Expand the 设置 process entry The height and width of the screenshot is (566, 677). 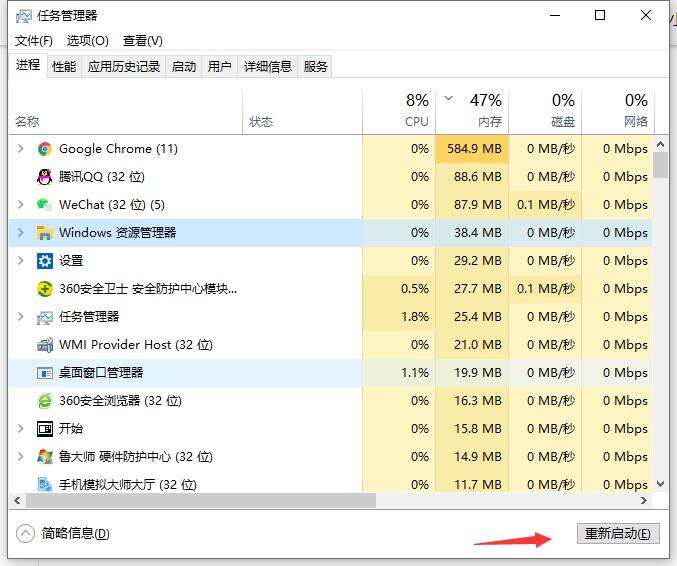click(x=20, y=260)
